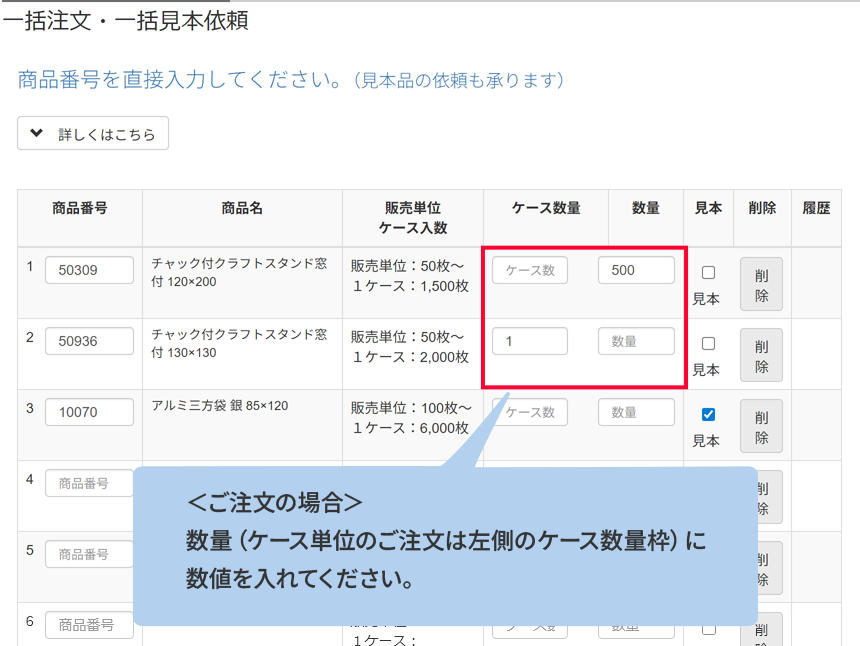Check the 見本 checkbox for product 50936
The image size is (860, 646).
tap(708, 343)
